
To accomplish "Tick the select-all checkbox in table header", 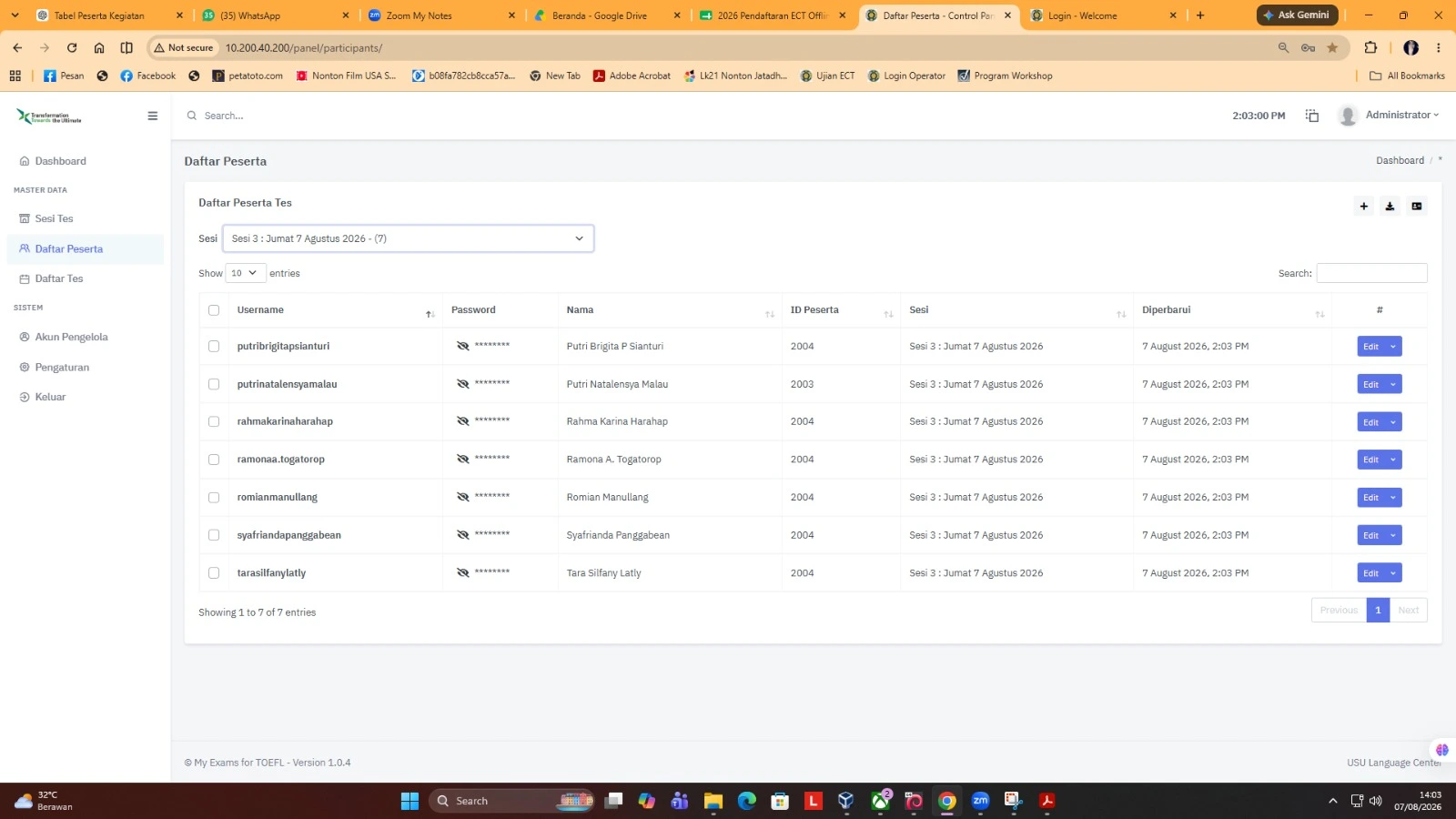I will 214,310.
